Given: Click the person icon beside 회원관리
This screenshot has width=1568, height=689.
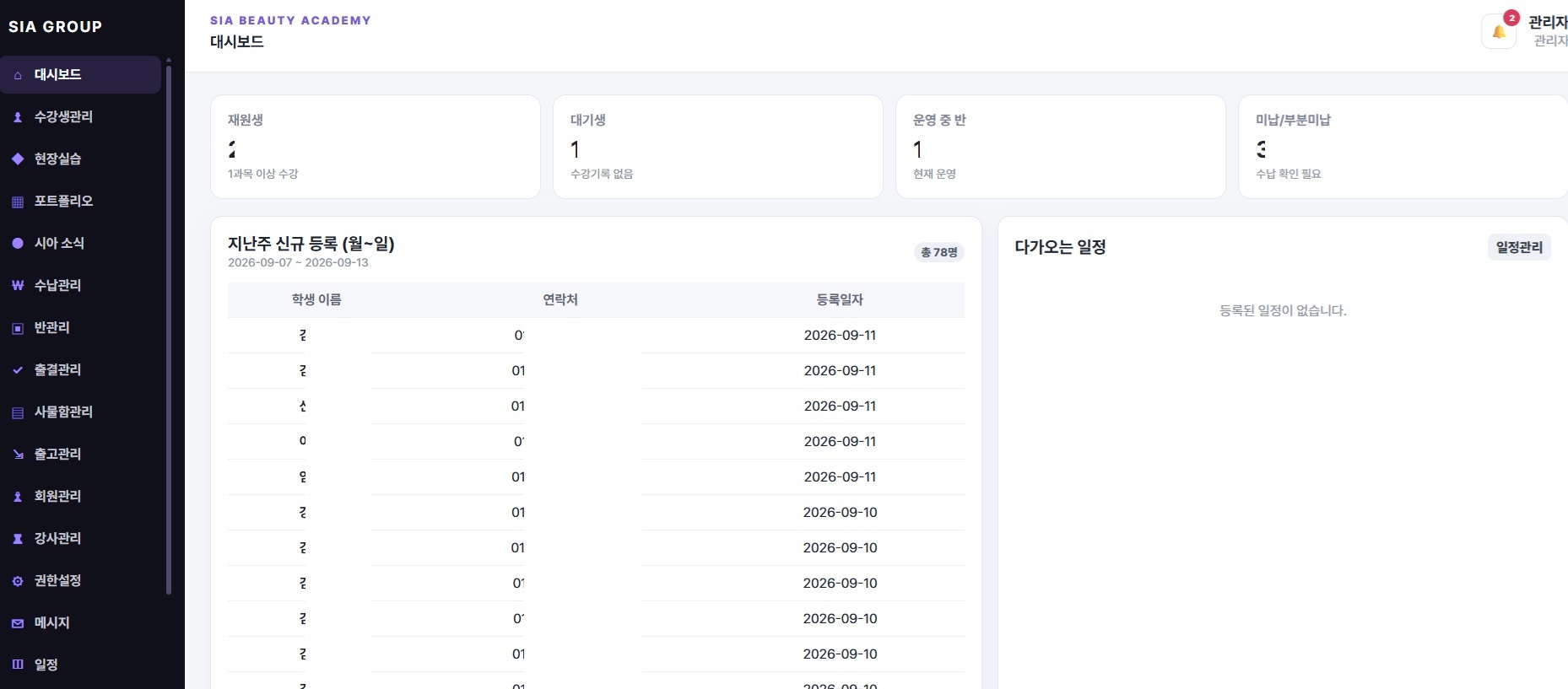Looking at the screenshot, I should pos(18,497).
